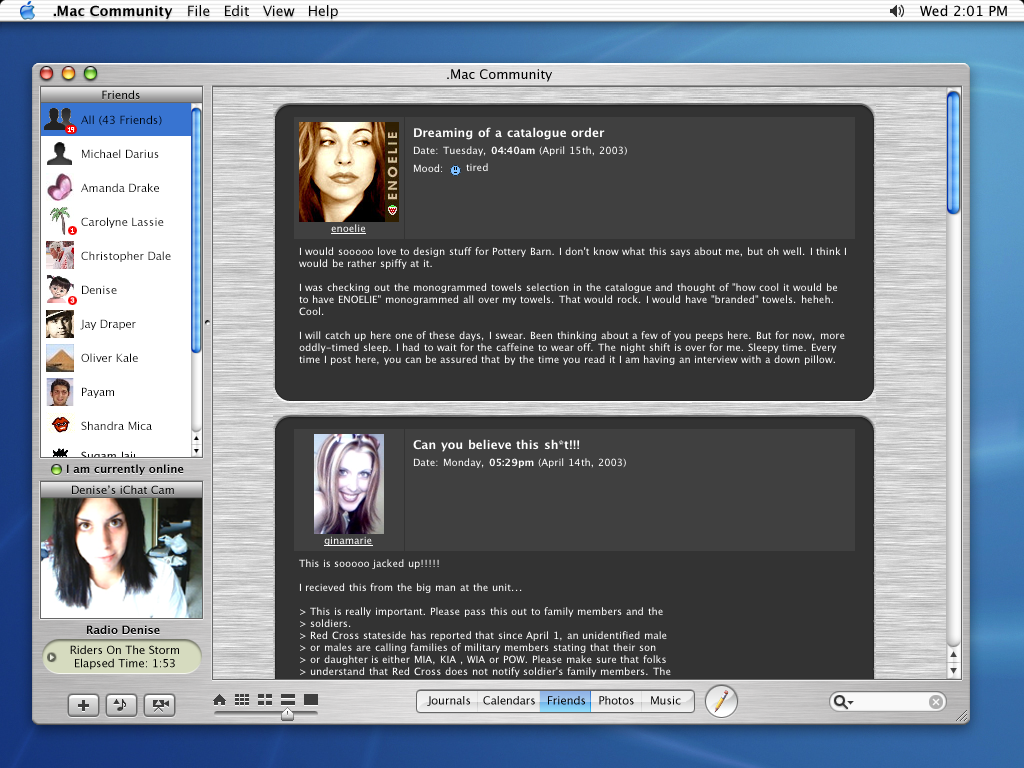The height and width of the screenshot is (768, 1024).
Task: Click ginamarie's profile photo thumbnail
Action: coord(349,484)
